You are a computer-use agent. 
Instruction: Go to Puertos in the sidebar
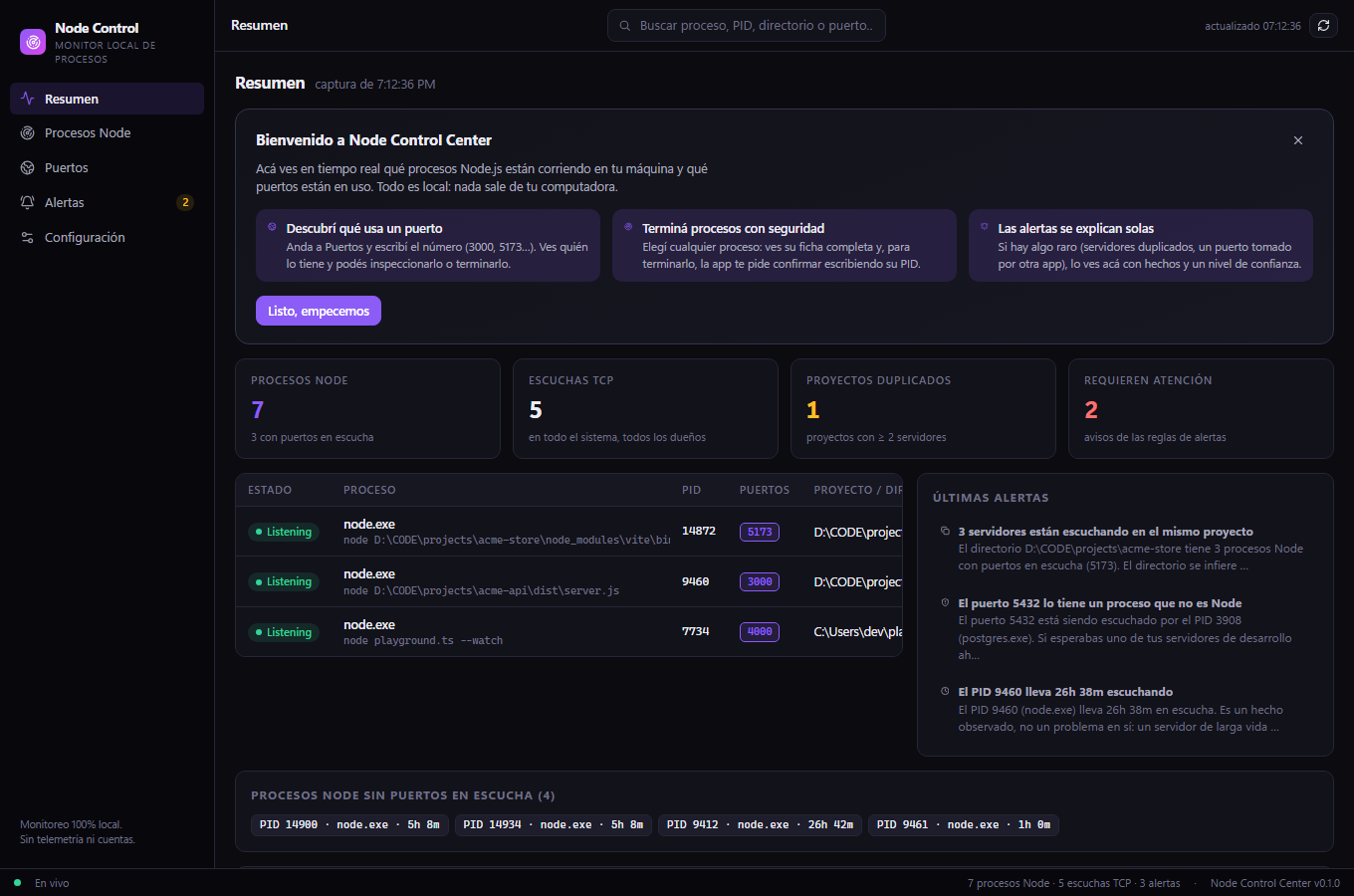pos(107,167)
